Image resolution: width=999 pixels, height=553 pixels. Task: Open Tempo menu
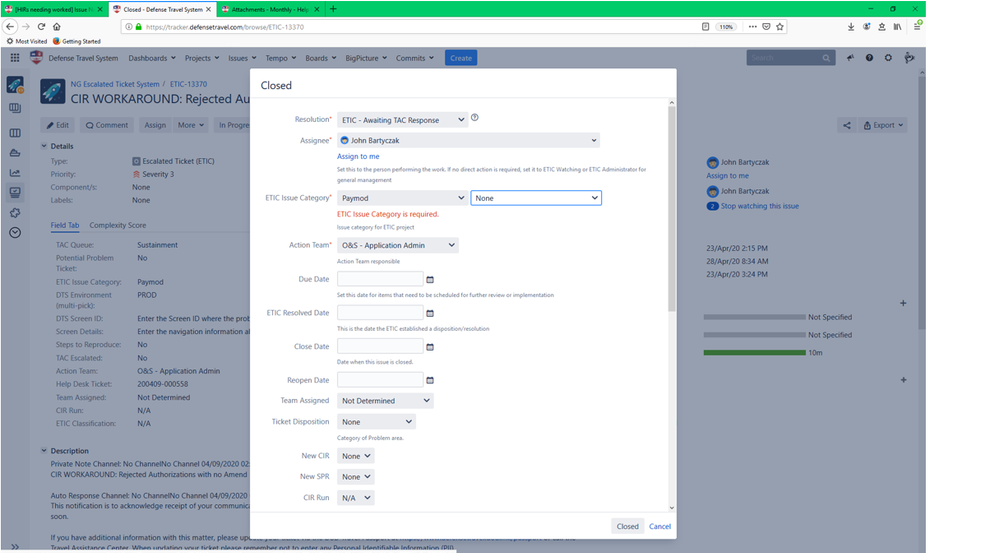pos(280,58)
